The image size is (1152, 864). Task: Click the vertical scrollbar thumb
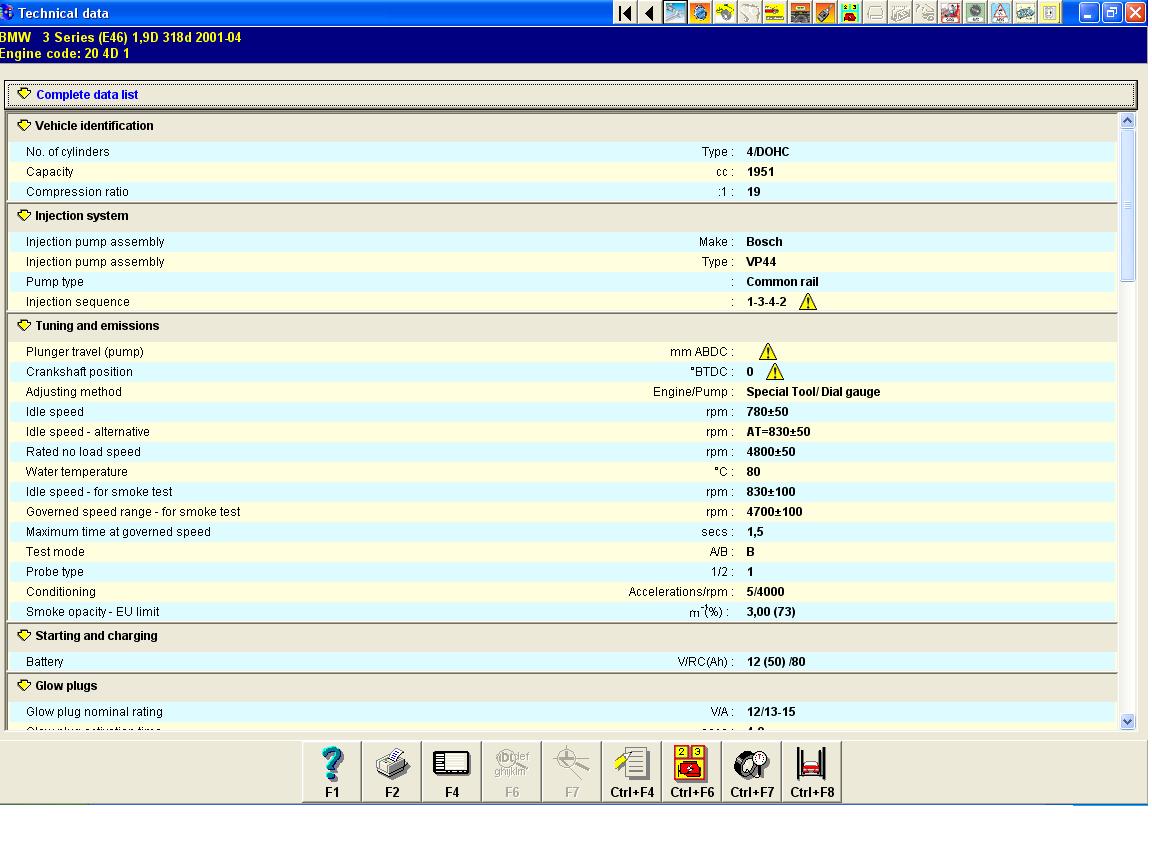1128,206
